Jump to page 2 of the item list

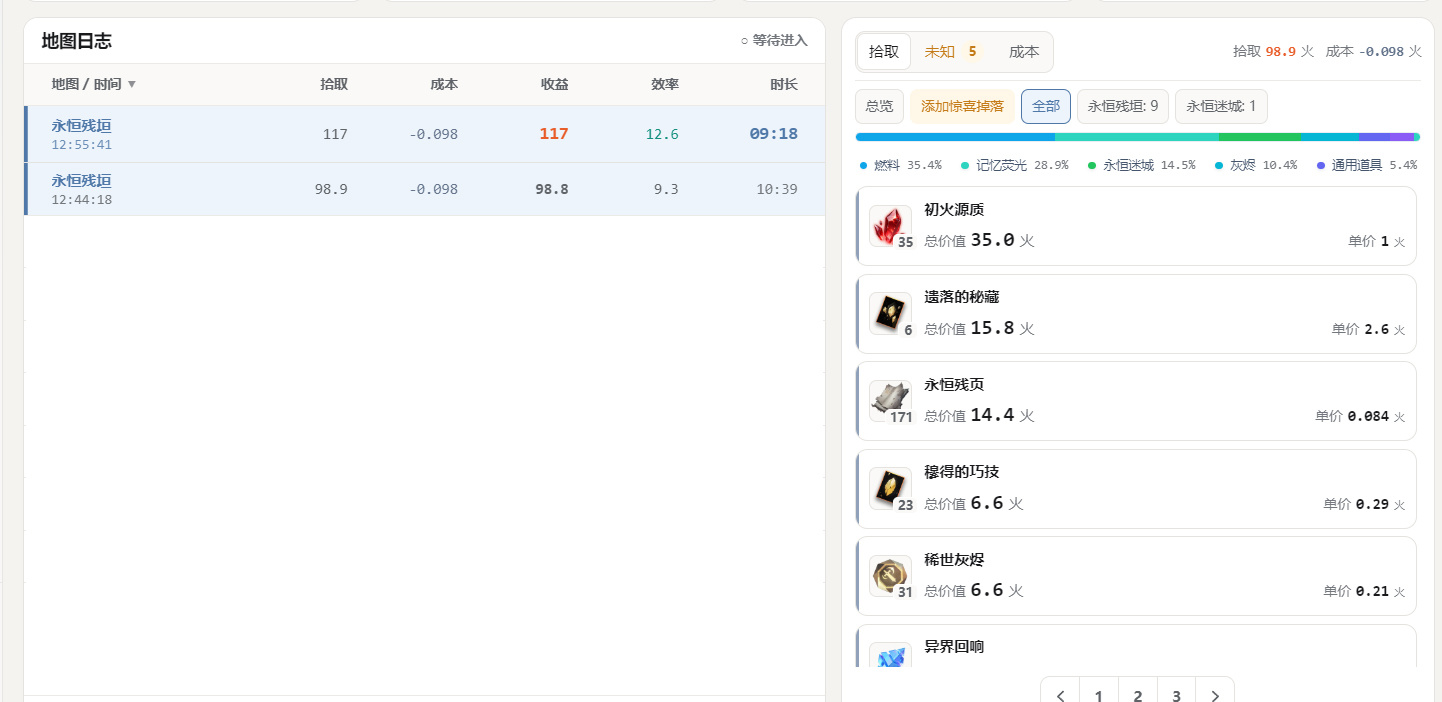(x=1138, y=696)
